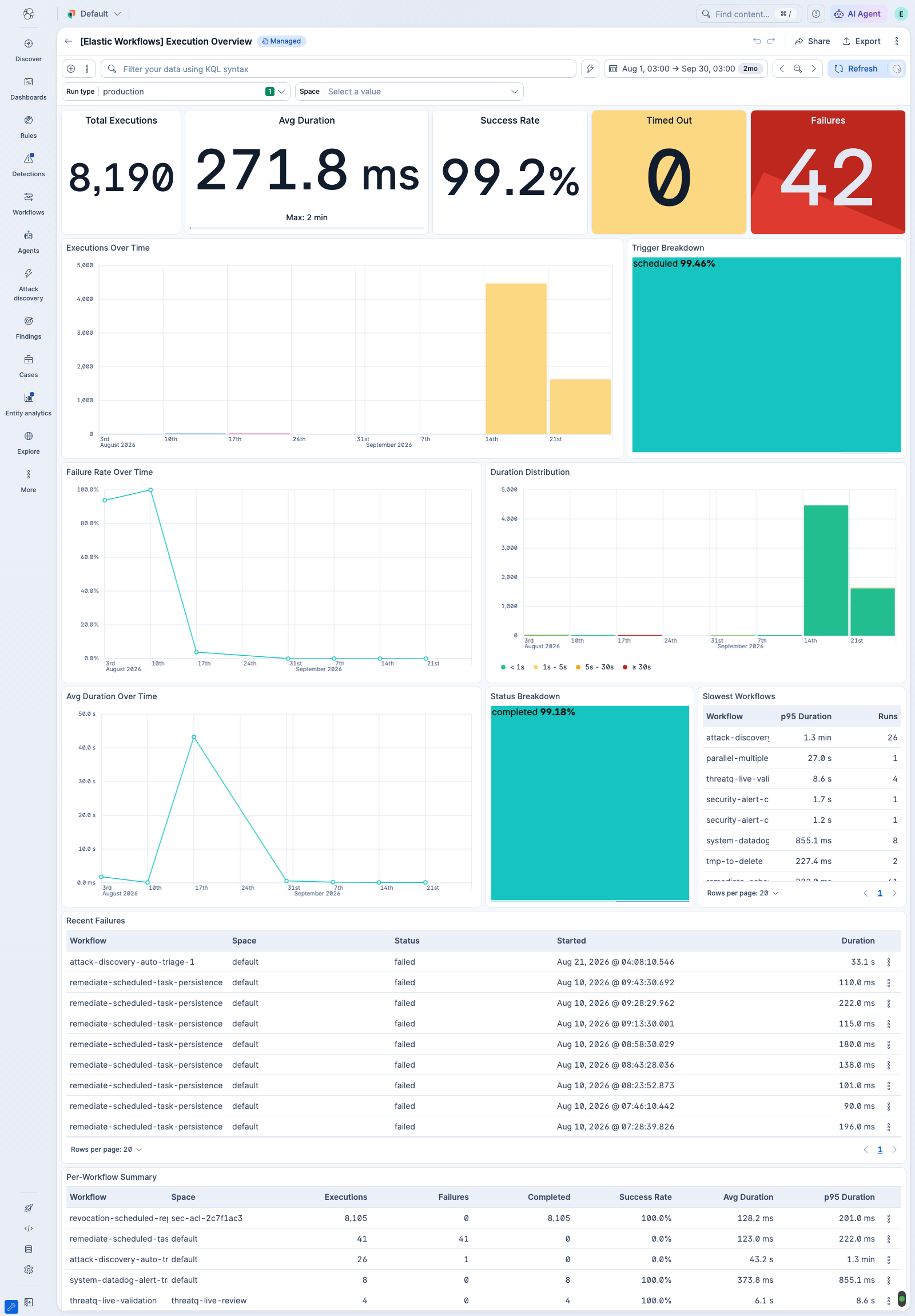
Task: Step time range backward
Action: 782,69
